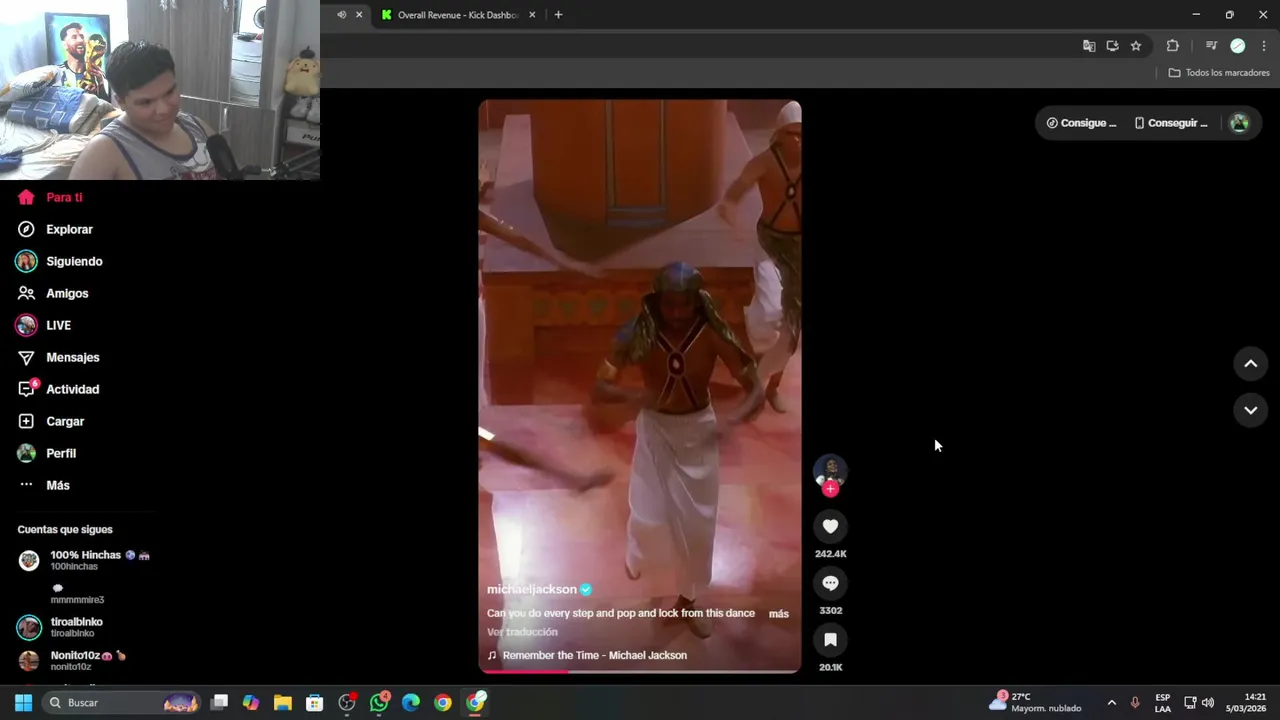The height and width of the screenshot is (720, 1280).
Task: Open the Amigos page
Action: [53, 293]
